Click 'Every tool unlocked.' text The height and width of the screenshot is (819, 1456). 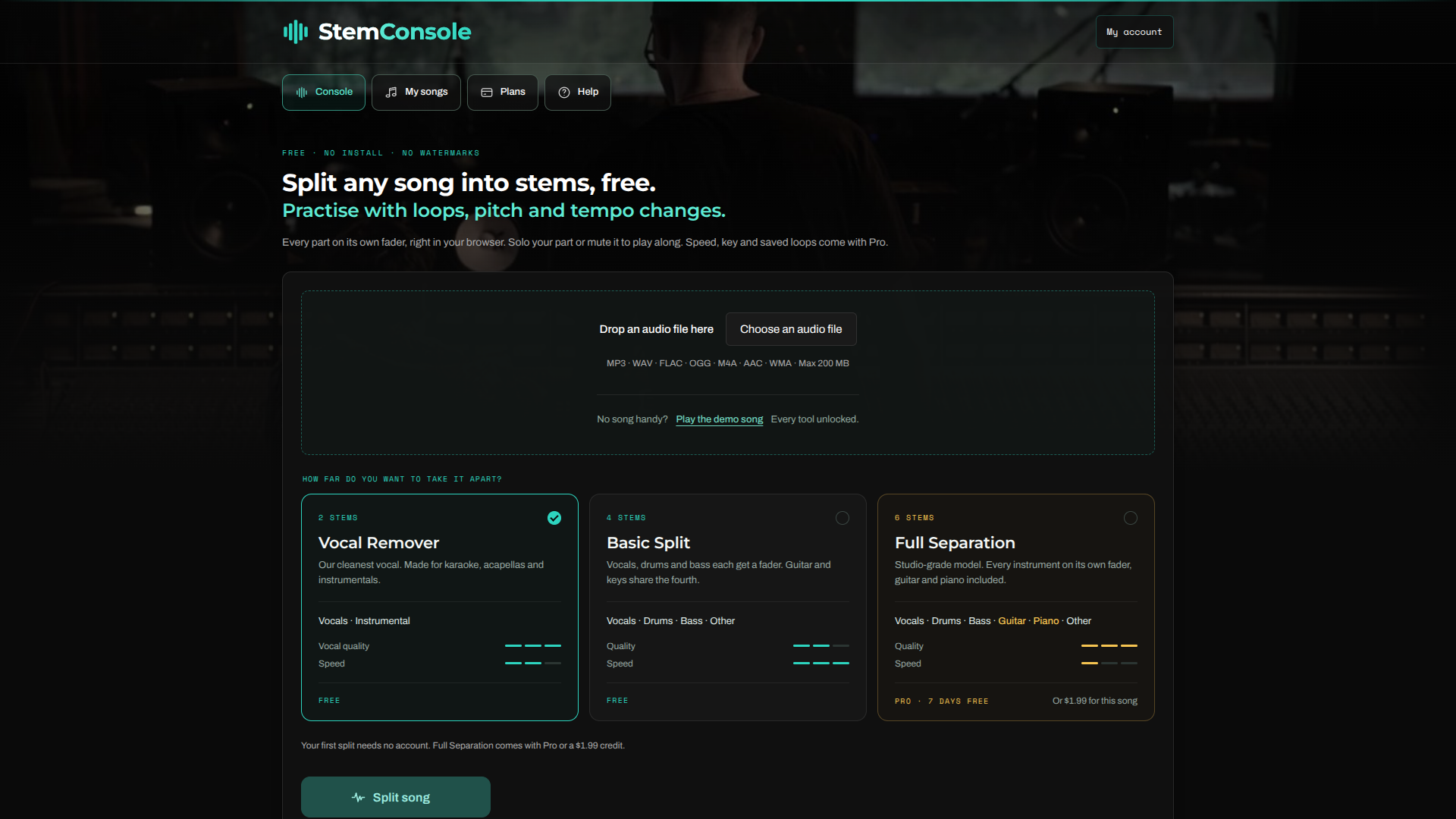pos(814,419)
